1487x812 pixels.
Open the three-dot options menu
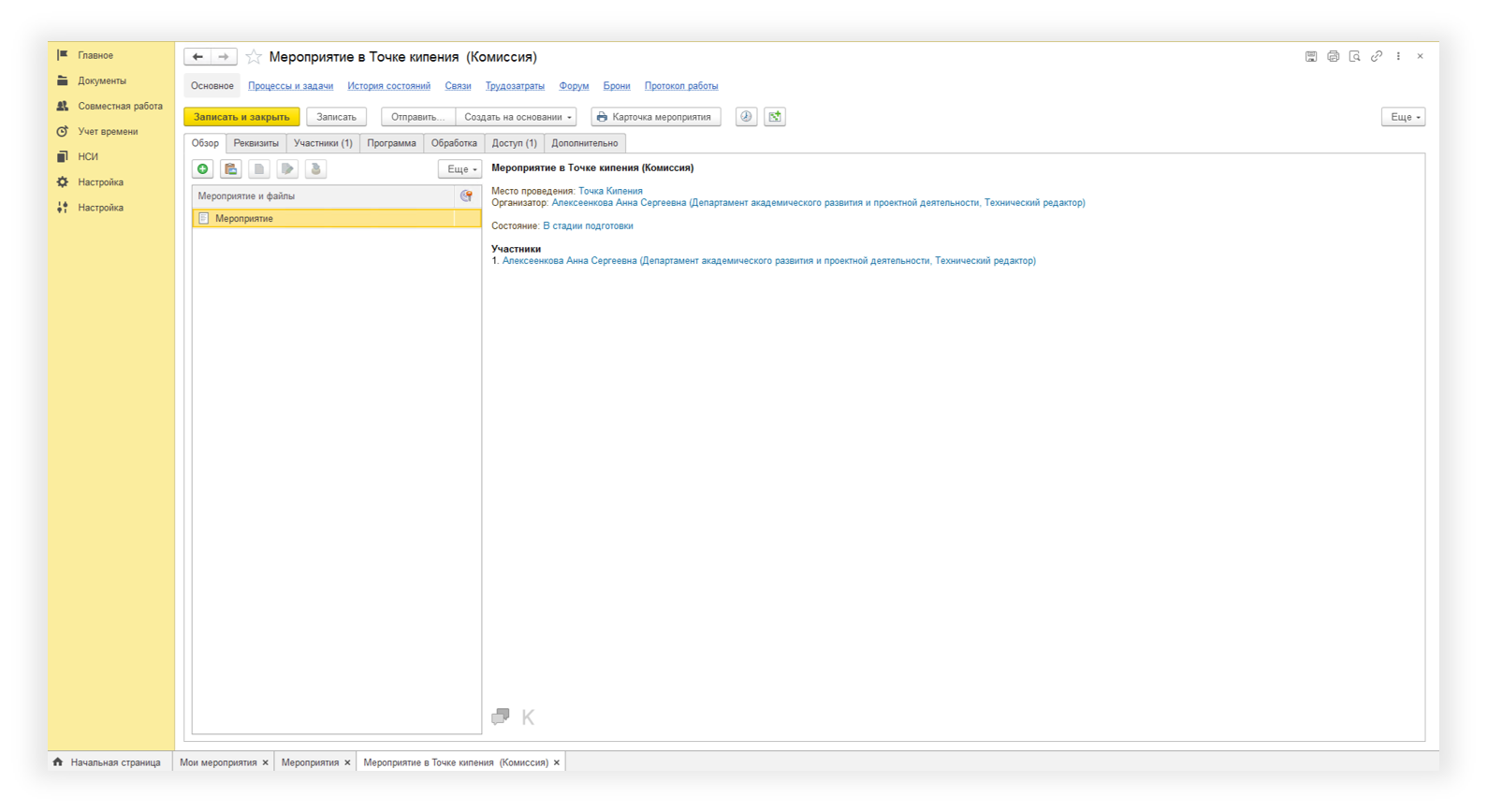coord(1398,56)
